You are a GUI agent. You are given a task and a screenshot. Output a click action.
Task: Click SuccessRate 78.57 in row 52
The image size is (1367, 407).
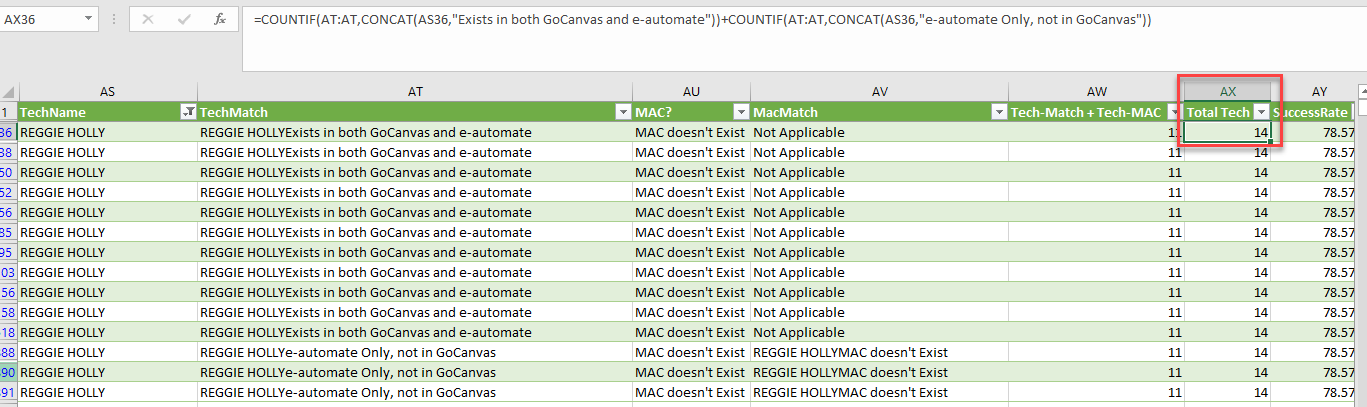pos(1312,192)
